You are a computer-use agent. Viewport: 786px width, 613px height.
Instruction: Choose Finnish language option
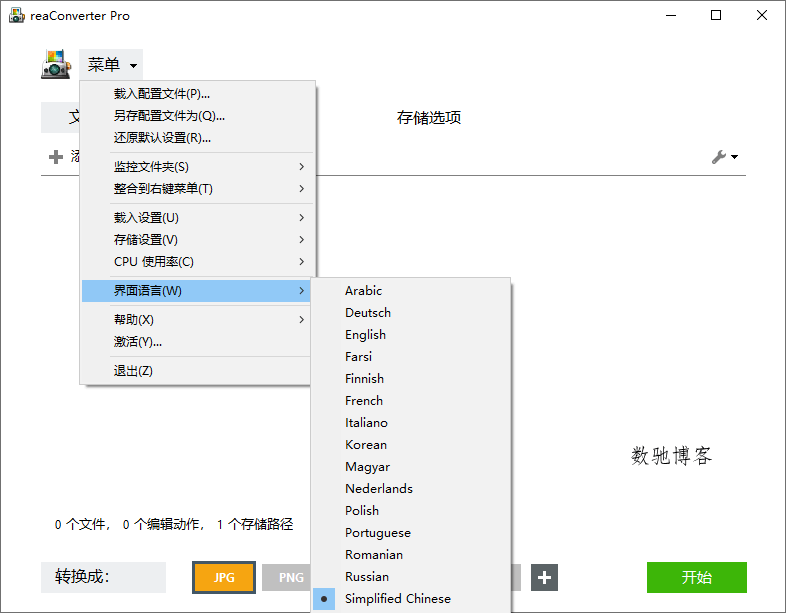(x=411, y=379)
